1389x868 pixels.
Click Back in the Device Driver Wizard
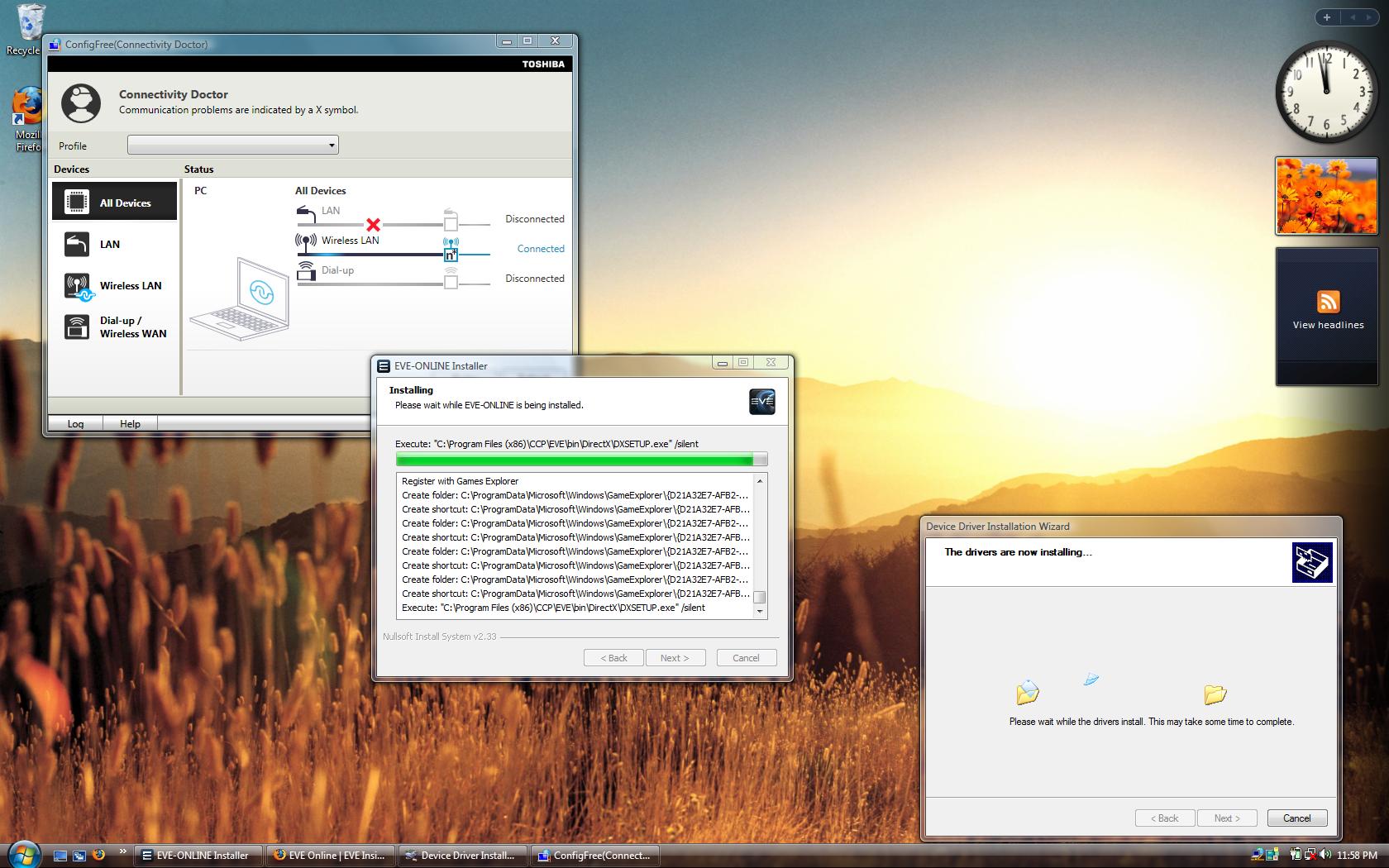(1165, 818)
